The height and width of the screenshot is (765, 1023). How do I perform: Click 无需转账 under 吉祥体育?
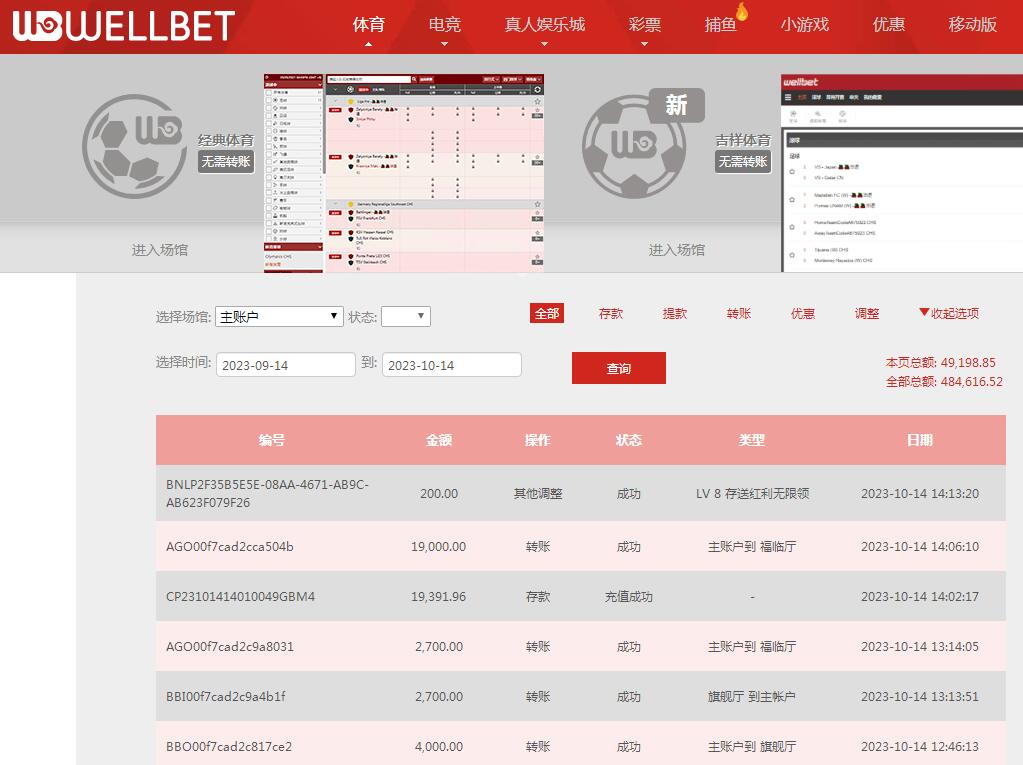click(742, 161)
